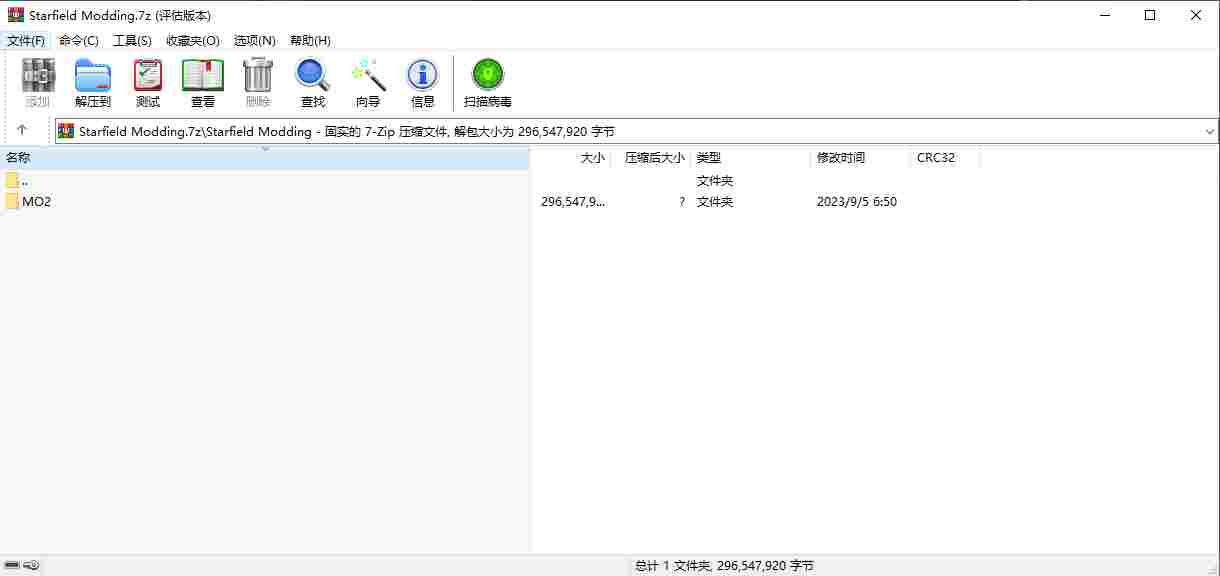Viewport: 1220px width, 576px height.
Task: Click MO2 size value 296,547,9...
Action: pos(573,201)
